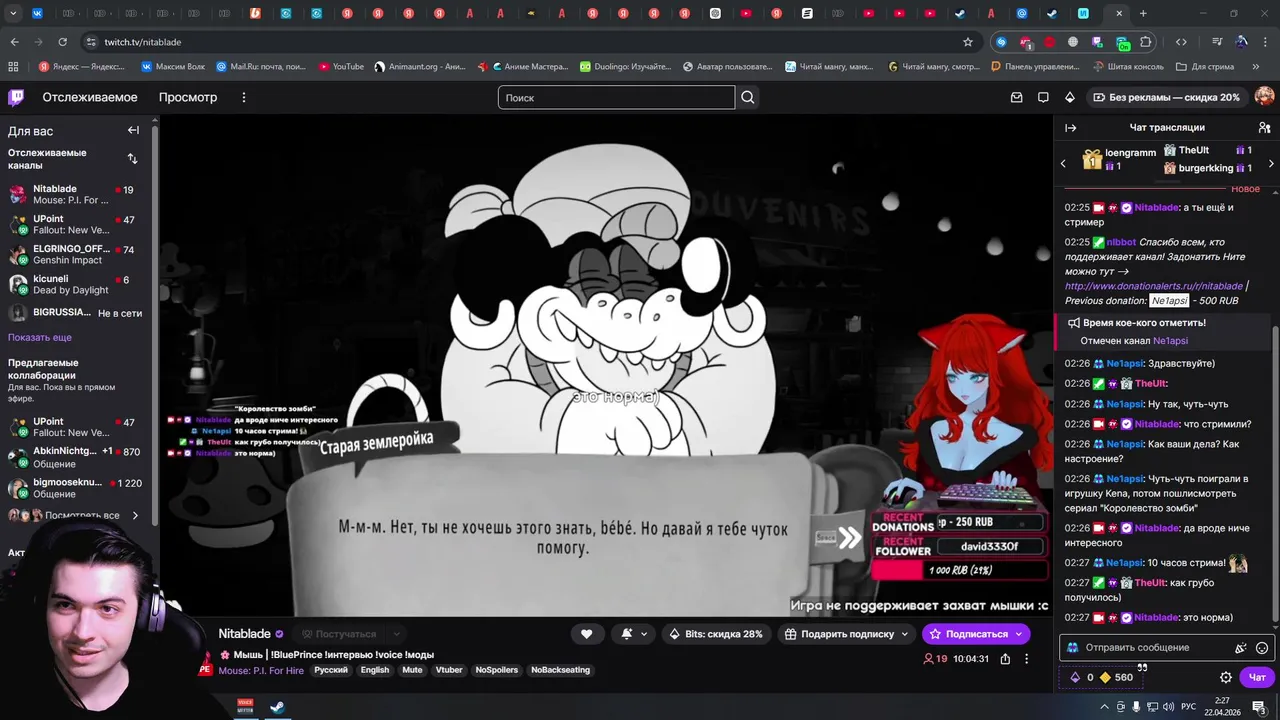Image resolution: width=1280 pixels, height=720 pixels.
Task: Open the browser extensions puzzle icon
Action: [1146, 42]
